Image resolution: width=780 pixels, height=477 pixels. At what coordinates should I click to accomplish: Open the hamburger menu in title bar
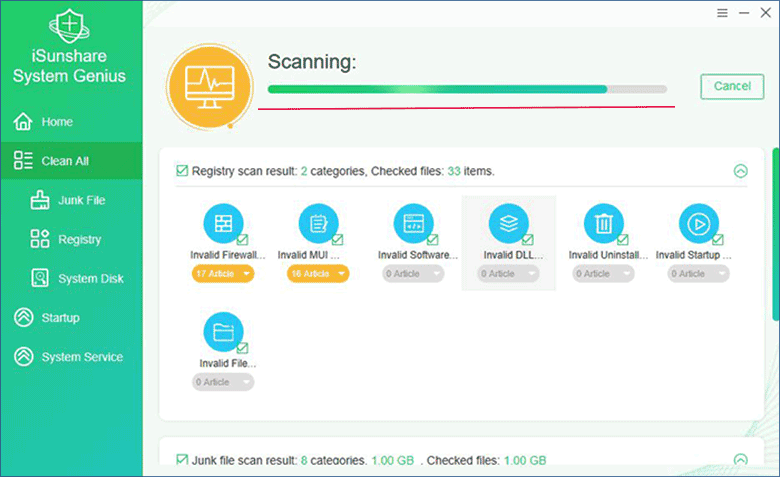pyautogui.click(x=723, y=13)
